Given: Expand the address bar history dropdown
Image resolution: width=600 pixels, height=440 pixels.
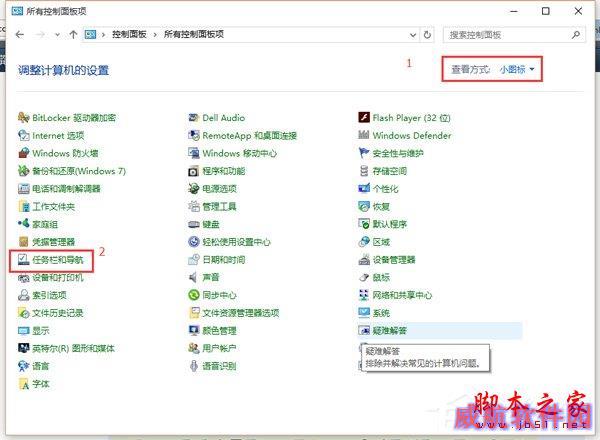Looking at the screenshot, I should [413, 35].
